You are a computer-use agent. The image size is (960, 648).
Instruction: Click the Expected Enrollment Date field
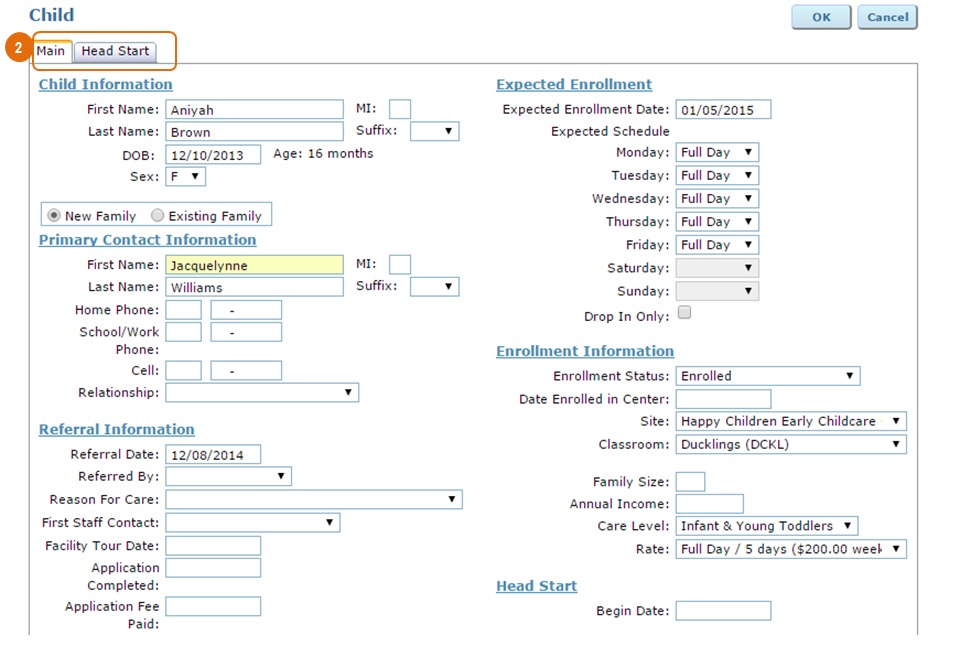coord(723,110)
